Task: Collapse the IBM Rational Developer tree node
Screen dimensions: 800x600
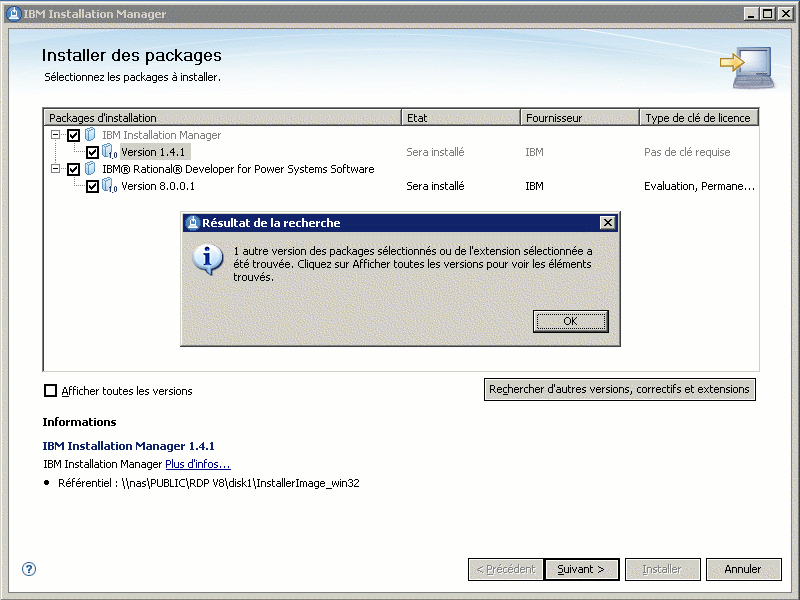Action: 55,169
